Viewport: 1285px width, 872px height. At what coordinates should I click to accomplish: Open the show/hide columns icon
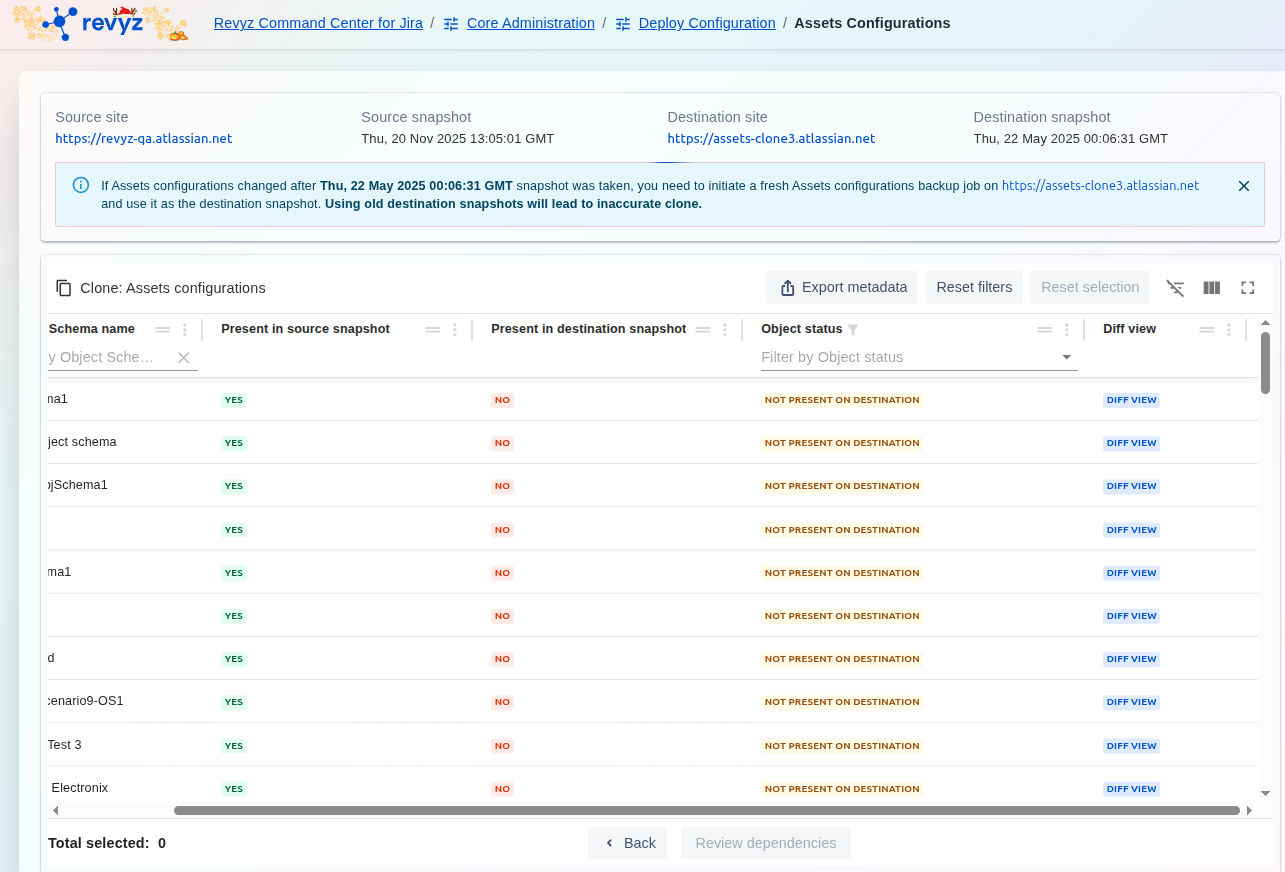click(1212, 288)
